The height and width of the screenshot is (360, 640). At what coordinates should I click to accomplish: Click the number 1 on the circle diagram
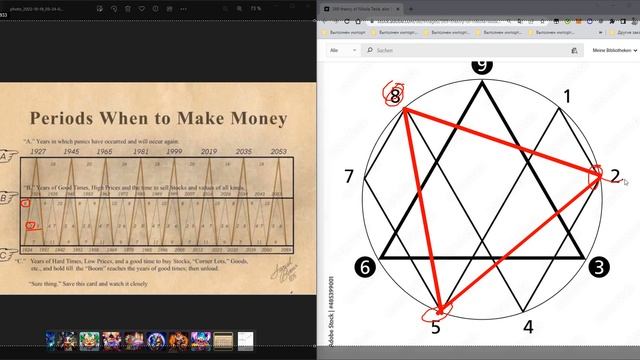pyautogui.click(x=567, y=96)
